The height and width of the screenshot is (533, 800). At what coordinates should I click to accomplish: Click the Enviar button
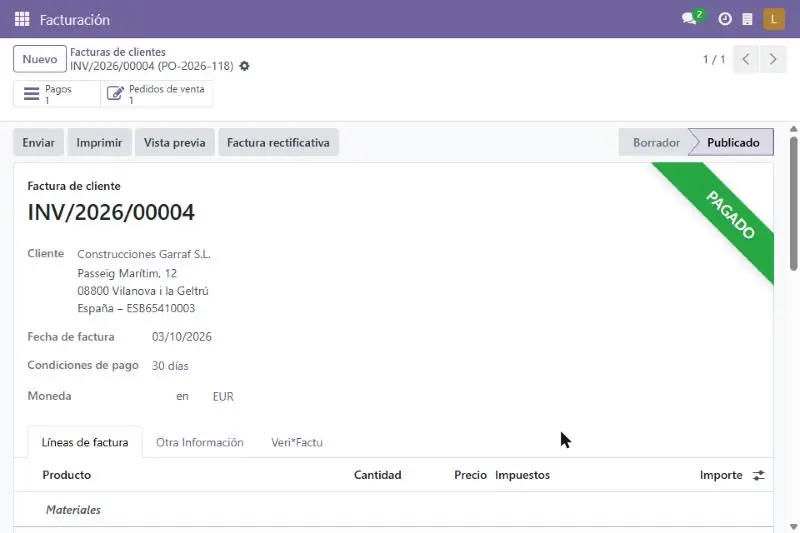point(38,142)
